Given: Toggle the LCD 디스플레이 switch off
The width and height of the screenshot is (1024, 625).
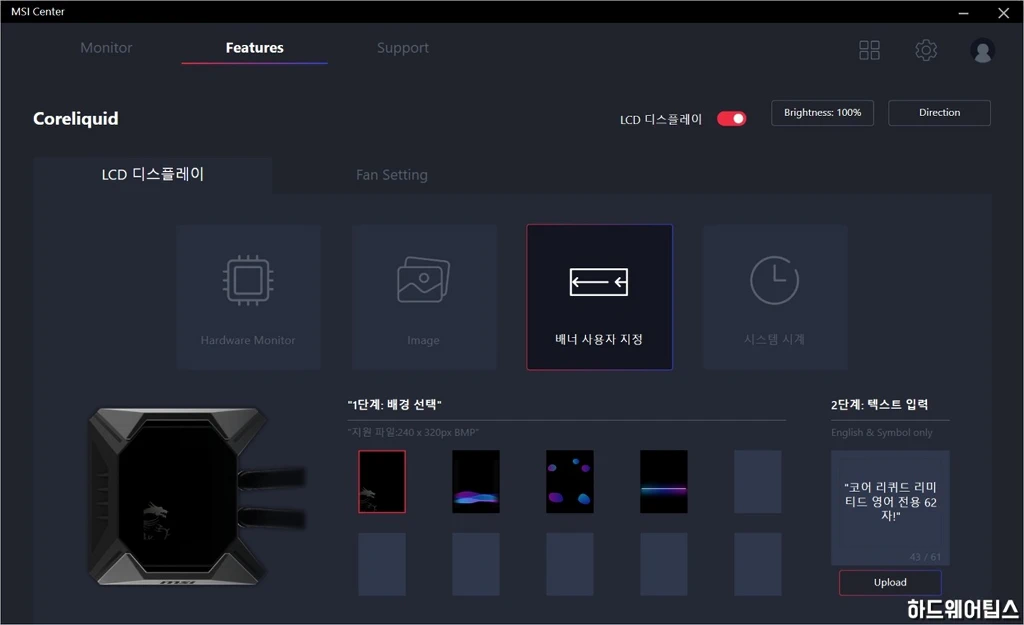Looking at the screenshot, I should [x=731, y=119].
